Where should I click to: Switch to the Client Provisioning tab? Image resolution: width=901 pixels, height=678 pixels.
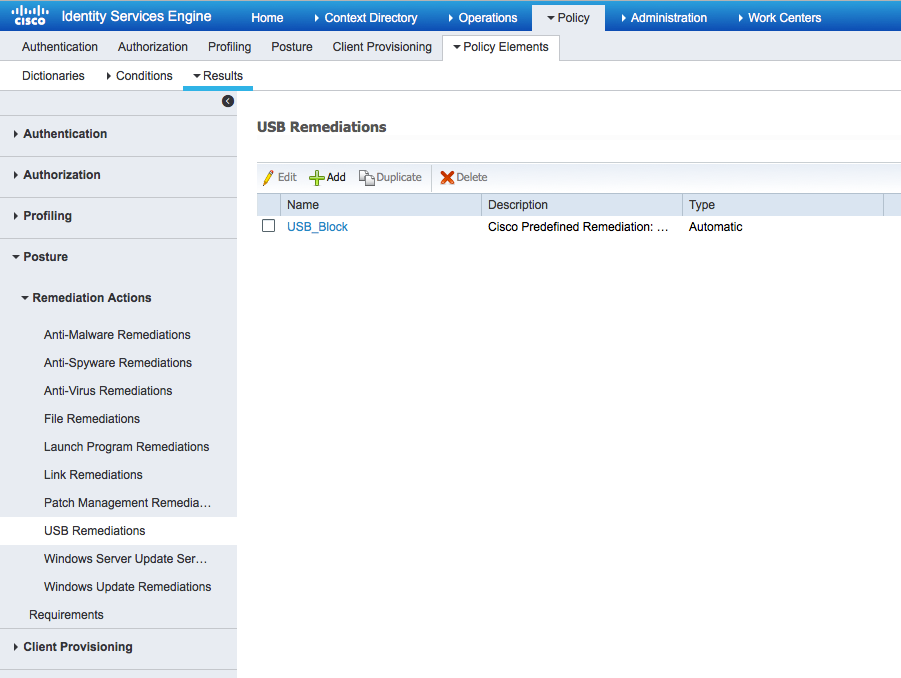[x=382, y=47]
